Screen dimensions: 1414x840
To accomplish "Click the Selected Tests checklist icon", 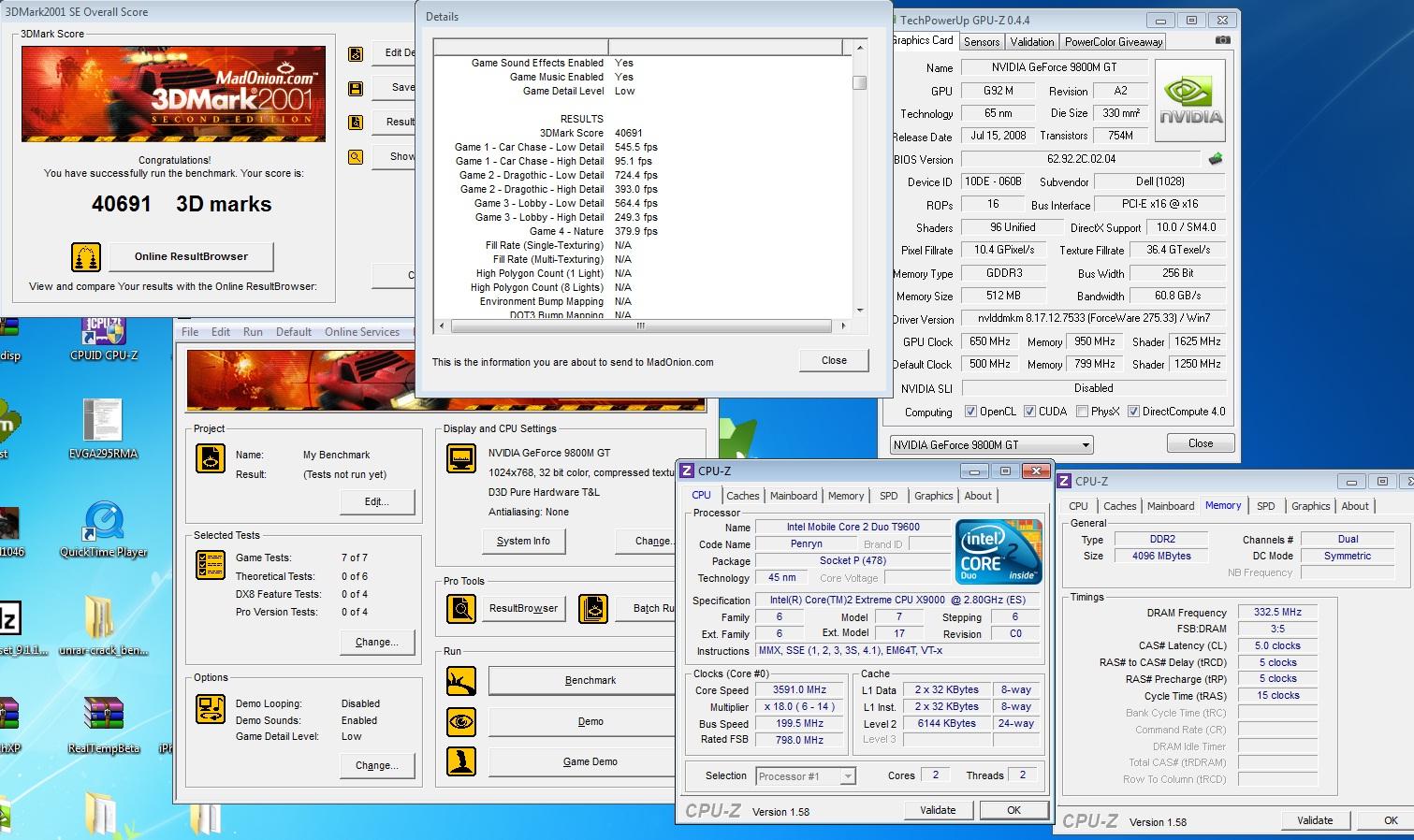I will click(x=211, y=566).
